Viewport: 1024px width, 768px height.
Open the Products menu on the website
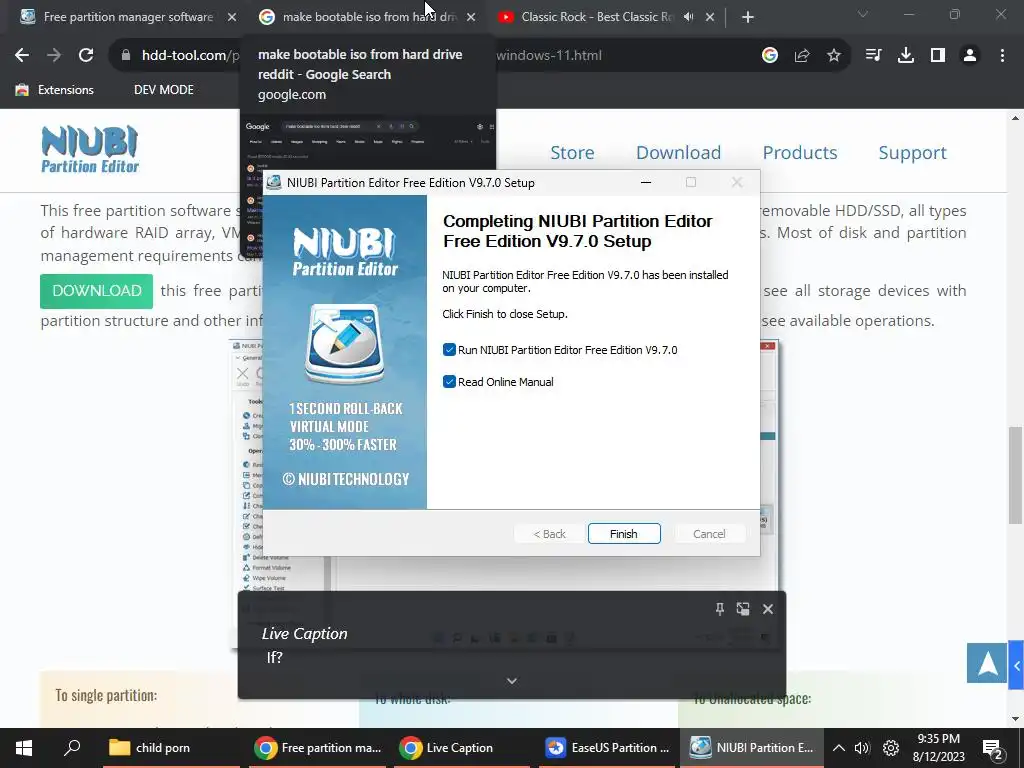[800, 153]
